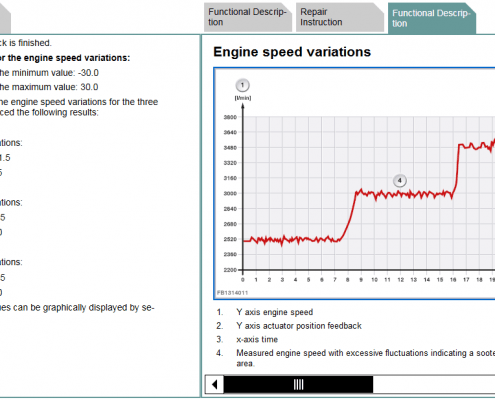495x400 pixels.
Task: Click the 'Engine speed variations' heading
Action: (x=292, y=52)
